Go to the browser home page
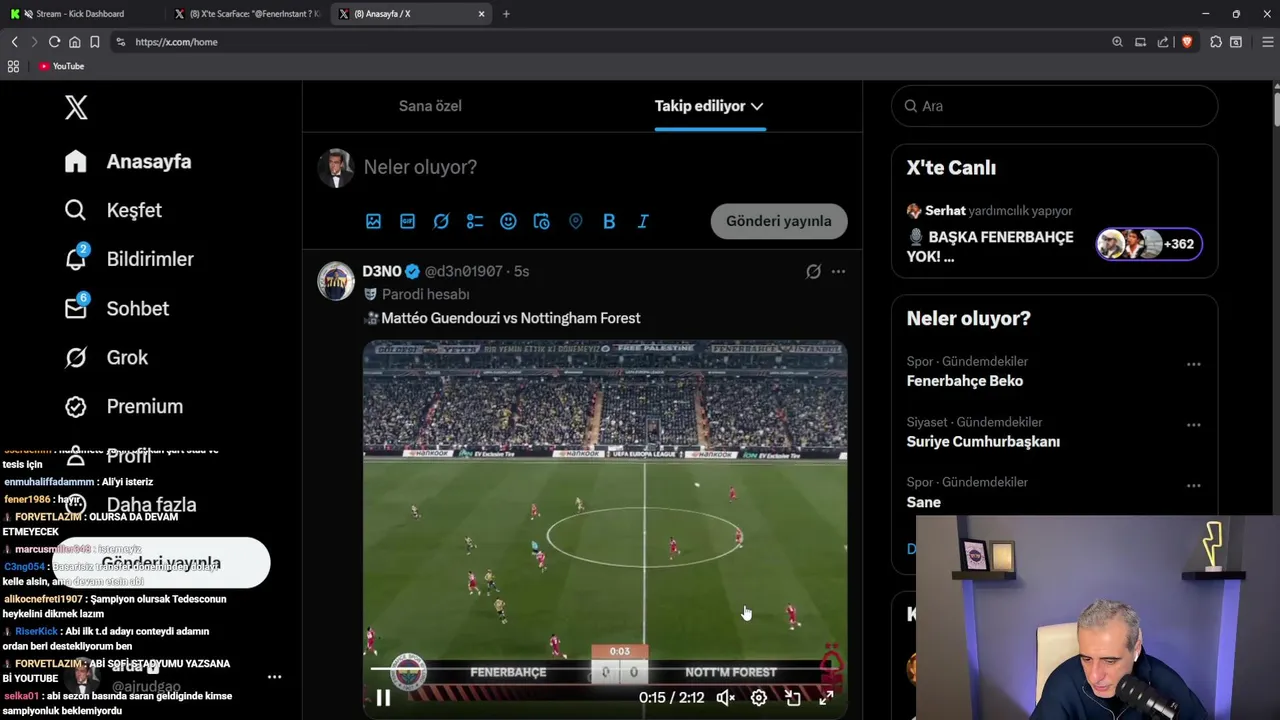 74,42
